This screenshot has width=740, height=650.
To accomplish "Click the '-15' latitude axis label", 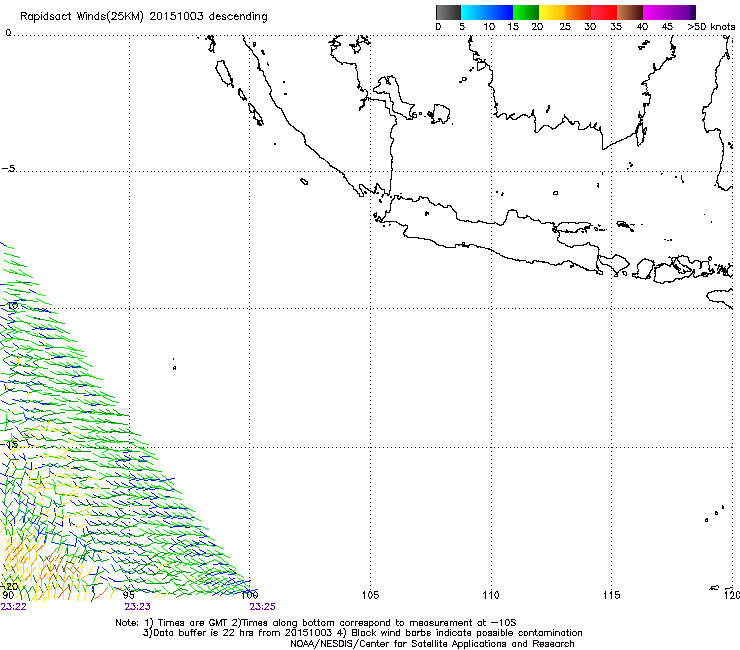I will (x=9, y=445).
